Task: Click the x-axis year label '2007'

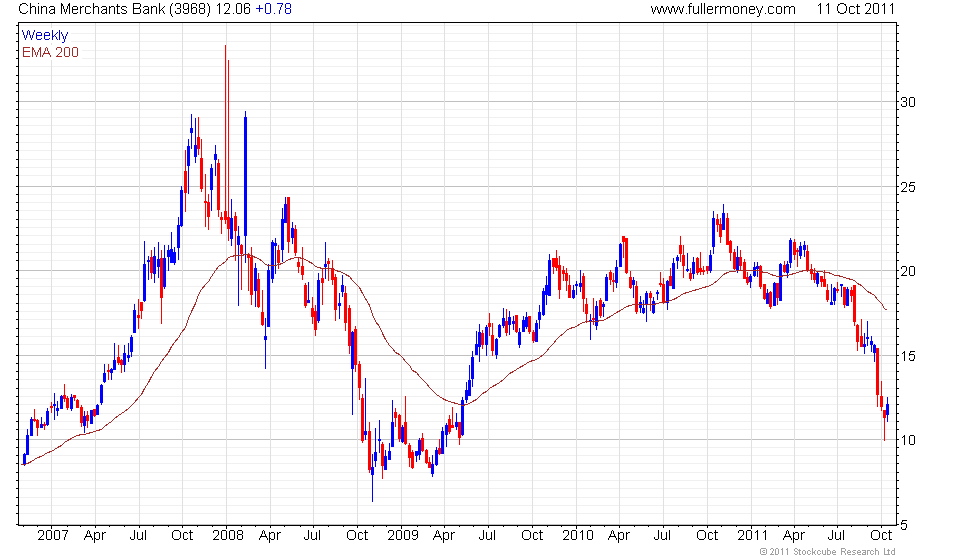Action: (x=52, y=536)
